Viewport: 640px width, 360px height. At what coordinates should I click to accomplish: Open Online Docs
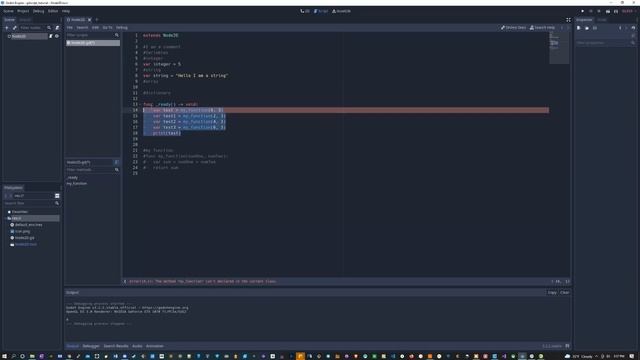(513, 28)
